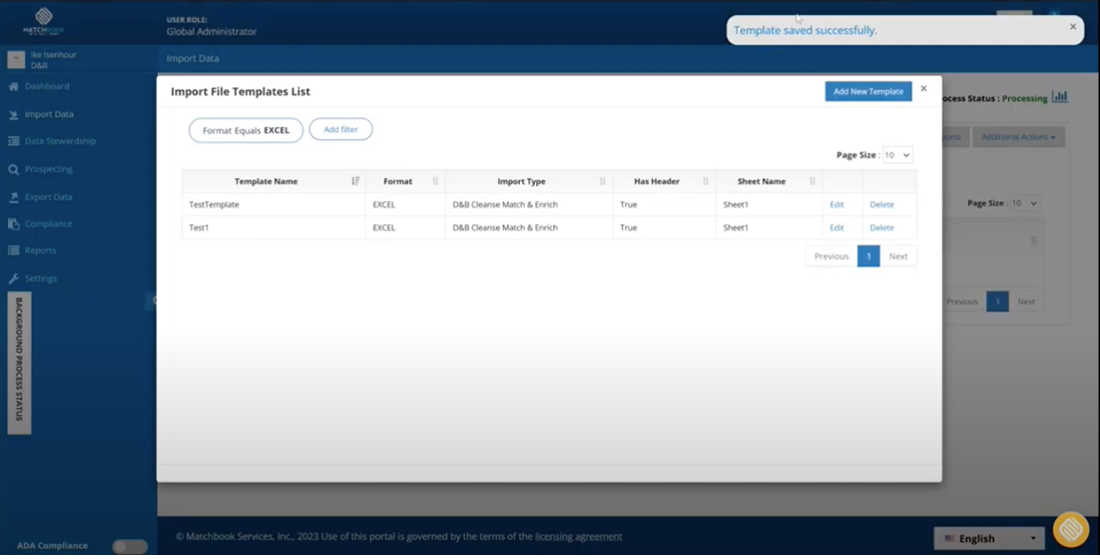The image size is (1100, 559).
Task: Click the Import Type column handle icon
Action: [x=602, y=181]
